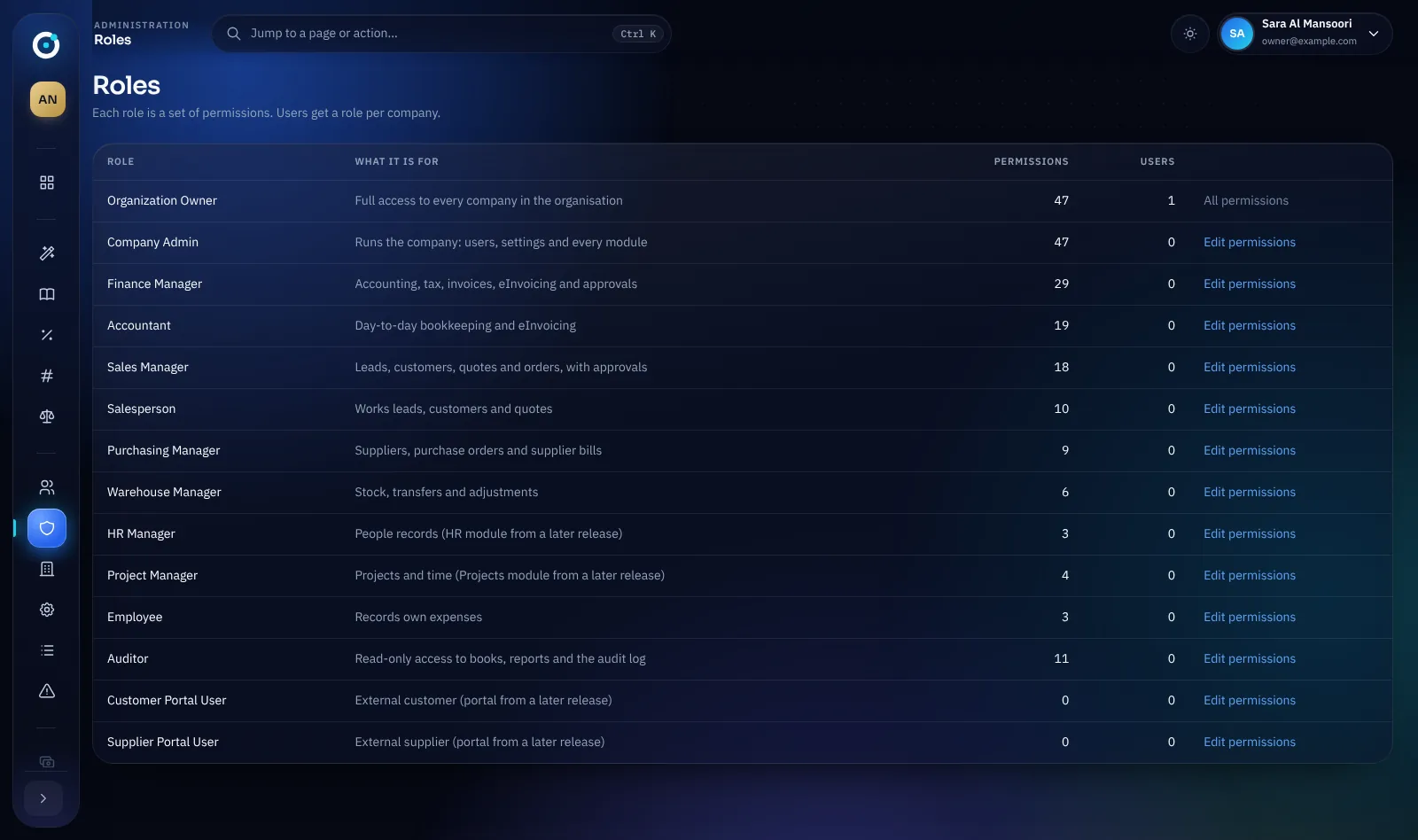Edit permissions for Auditor

pos(1250,658)
